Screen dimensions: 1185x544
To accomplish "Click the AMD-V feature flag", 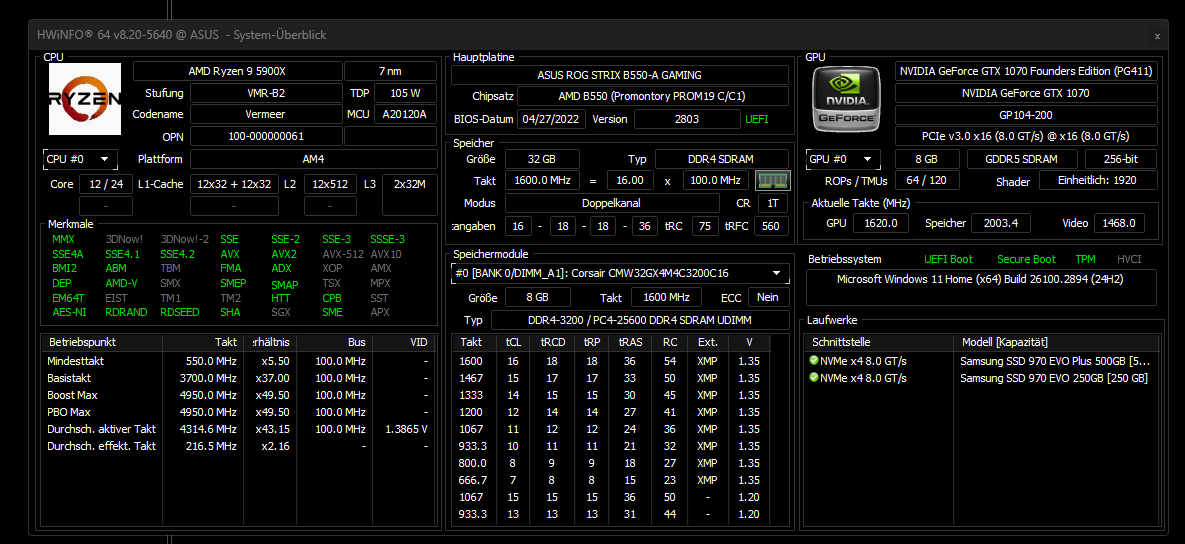I will coord(122,283).
